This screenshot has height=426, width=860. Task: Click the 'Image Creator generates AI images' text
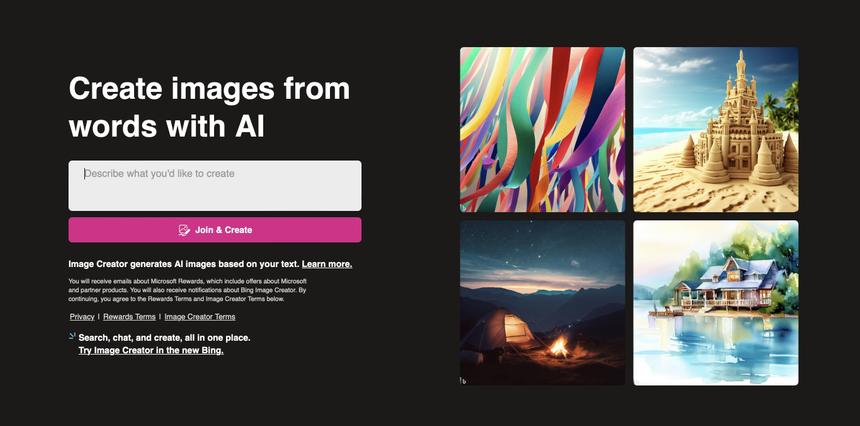tap(184, 264)
